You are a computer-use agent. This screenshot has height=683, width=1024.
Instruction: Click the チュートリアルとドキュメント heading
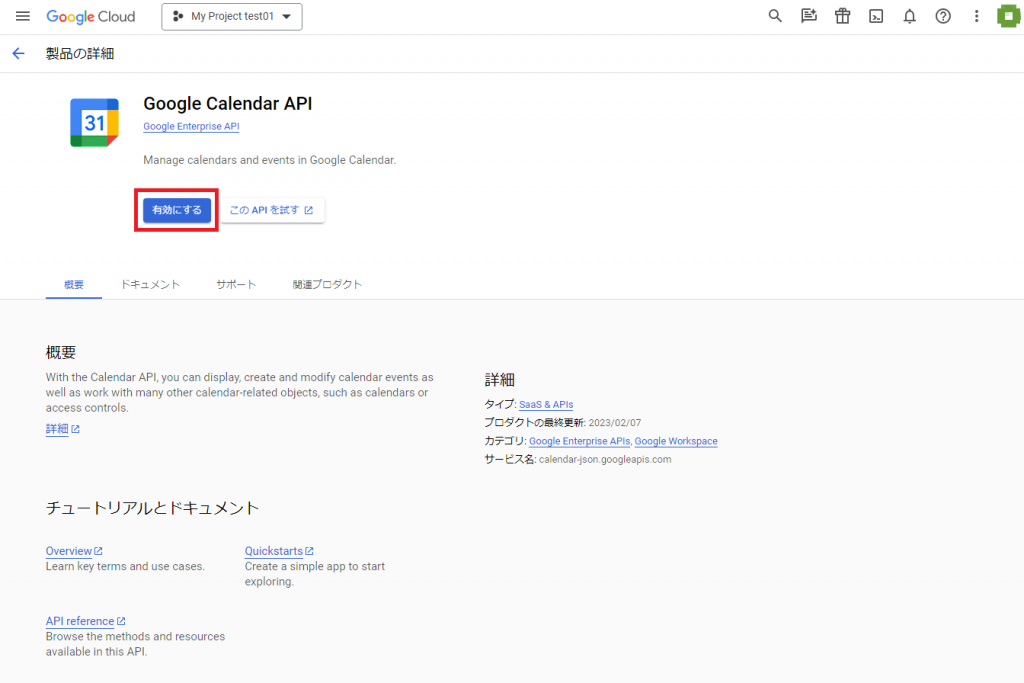pyautogui.click(x=152, y=508)
